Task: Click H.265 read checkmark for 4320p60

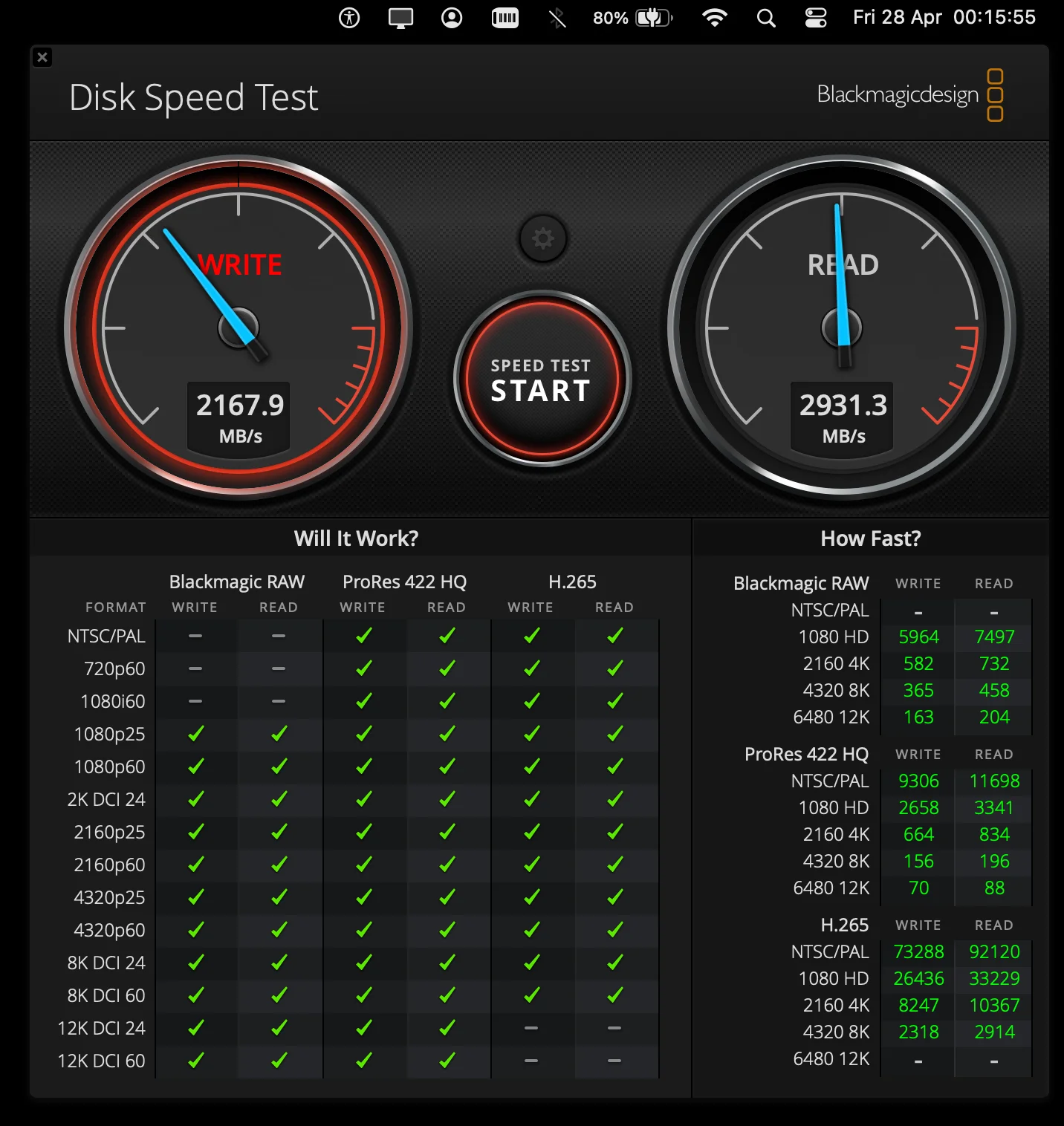Action: coord(614,930)
